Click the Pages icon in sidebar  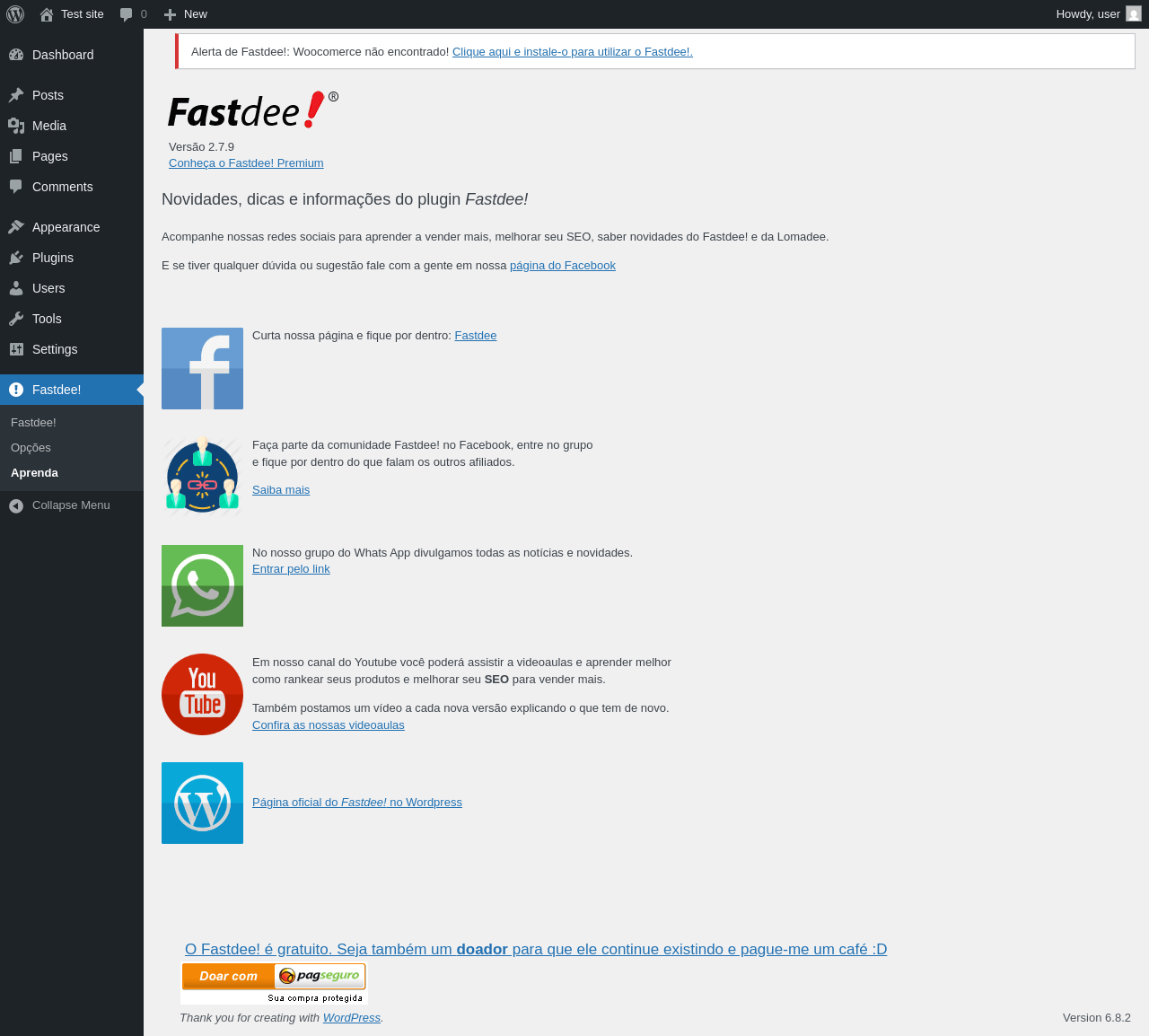[x=16, y=156]
